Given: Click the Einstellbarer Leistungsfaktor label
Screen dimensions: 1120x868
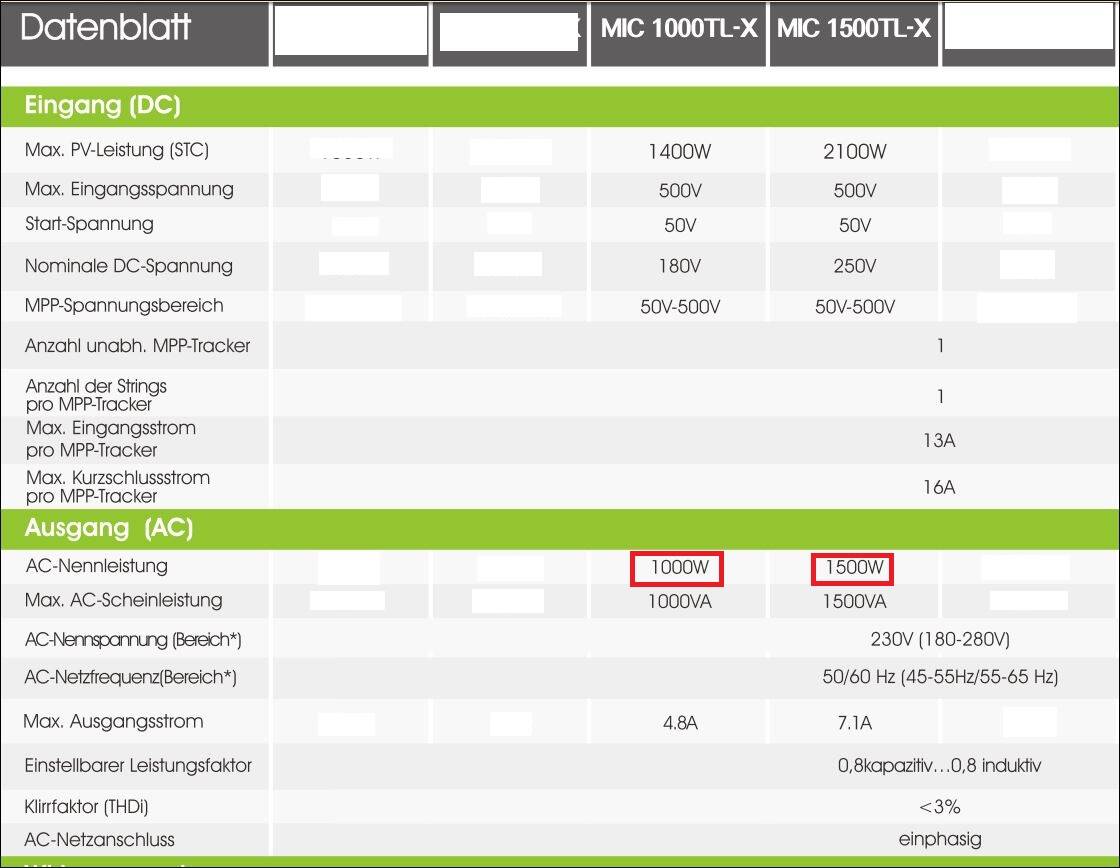Looking at the screenshot, I should click(139, 766).
